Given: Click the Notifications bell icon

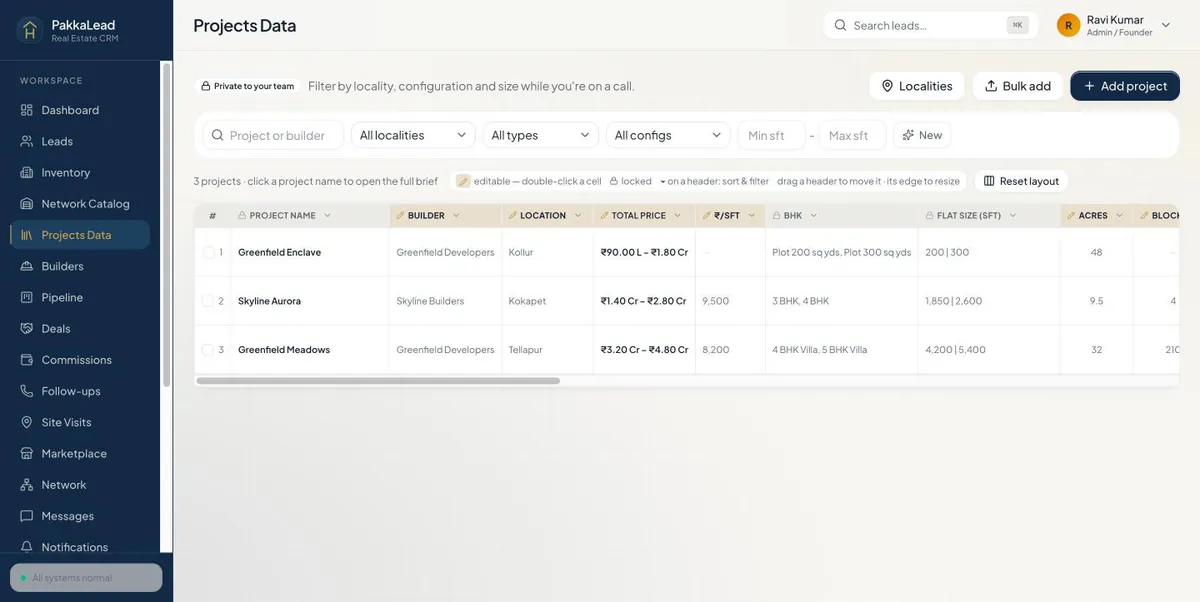Looking at the screenshot, I should 27,547.
